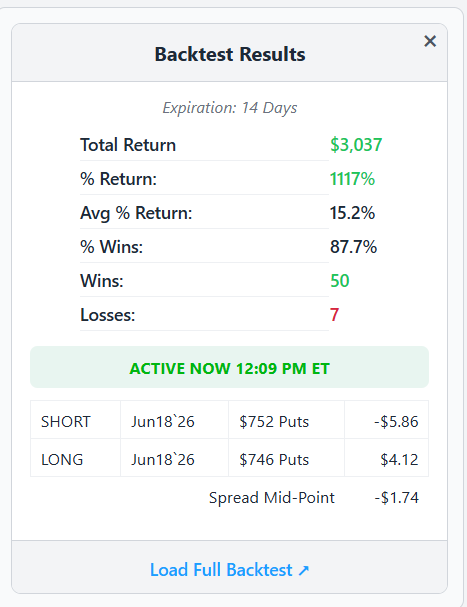This screenshot has height=607, width=467.
Task: Click the ACTIVE NOW 12:09 PM ET banner
Action: point(229,367)
